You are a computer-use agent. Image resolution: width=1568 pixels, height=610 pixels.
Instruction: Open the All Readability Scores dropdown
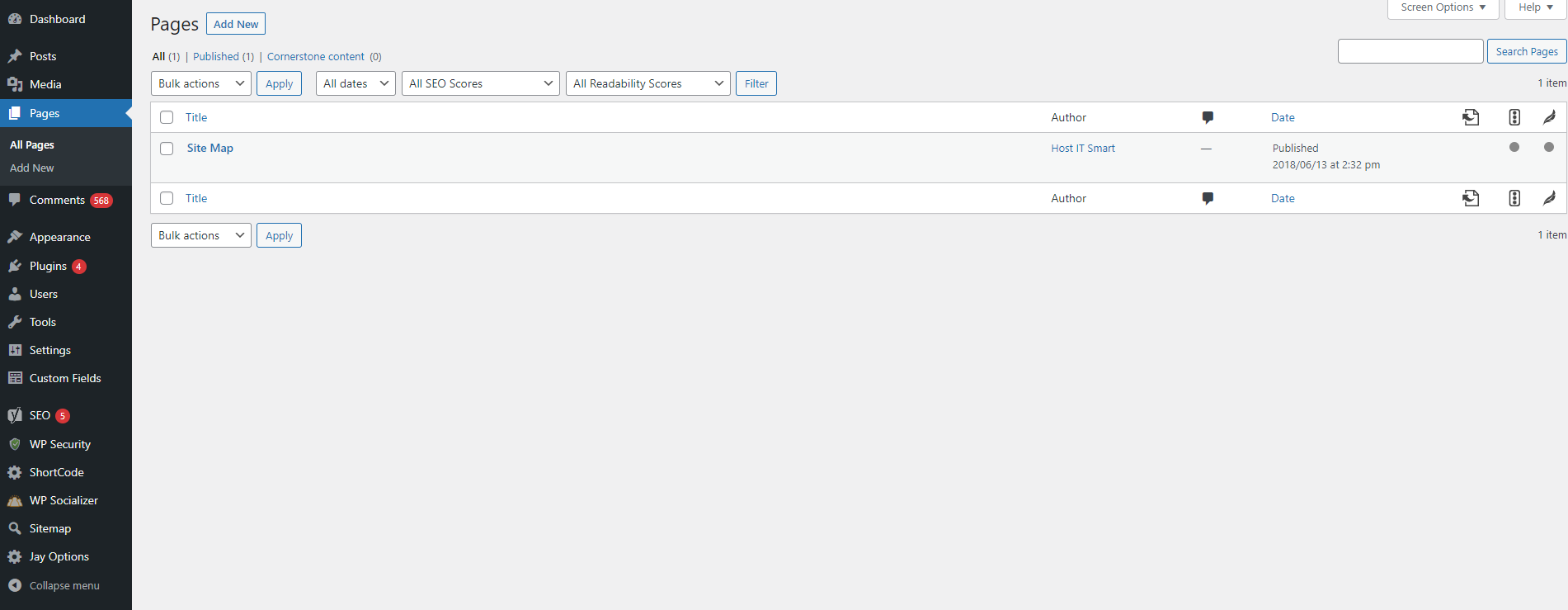[648, 83]
